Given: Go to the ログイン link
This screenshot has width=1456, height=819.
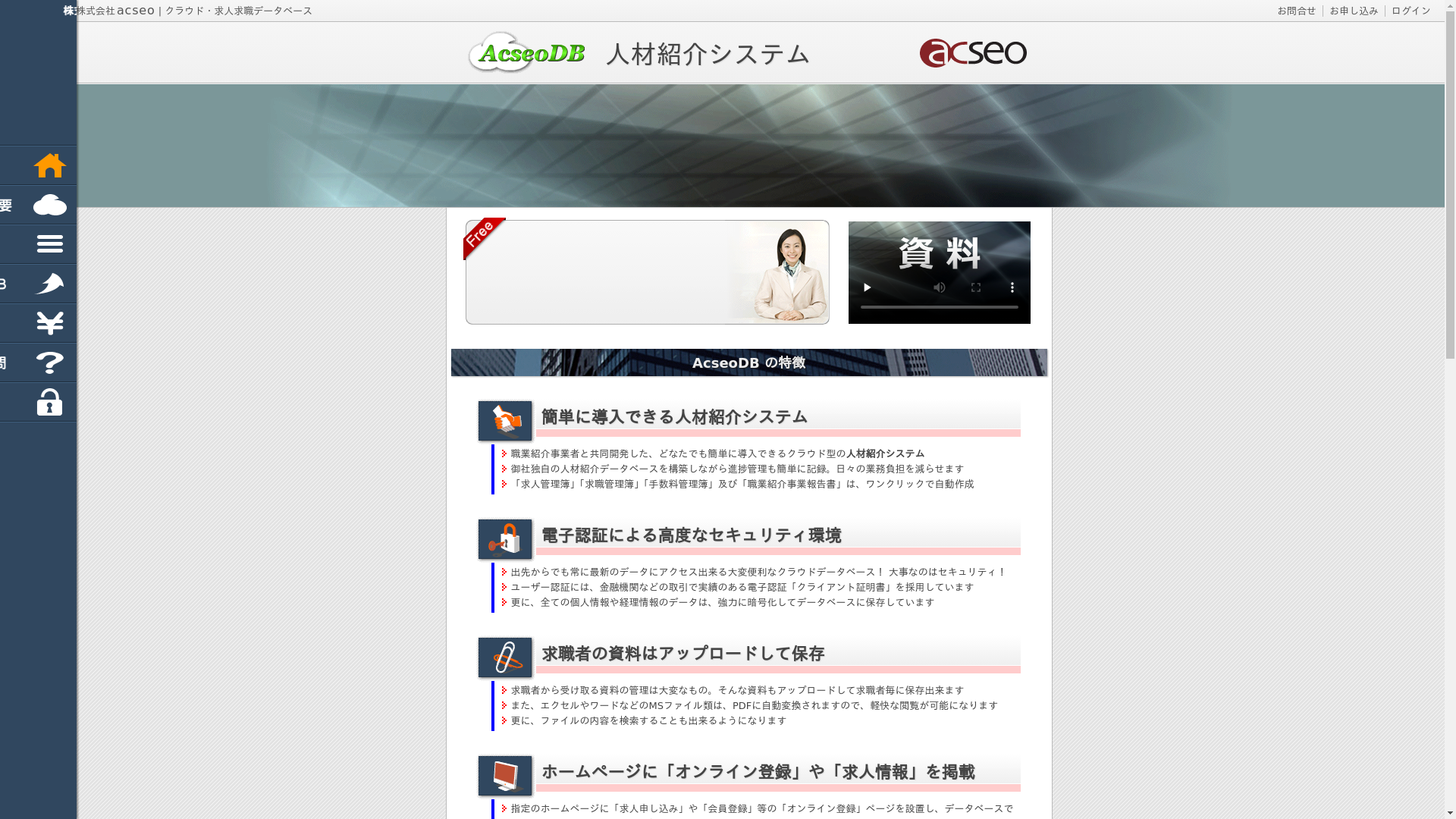Looking at the screenshot, I should pos(1411,11).
